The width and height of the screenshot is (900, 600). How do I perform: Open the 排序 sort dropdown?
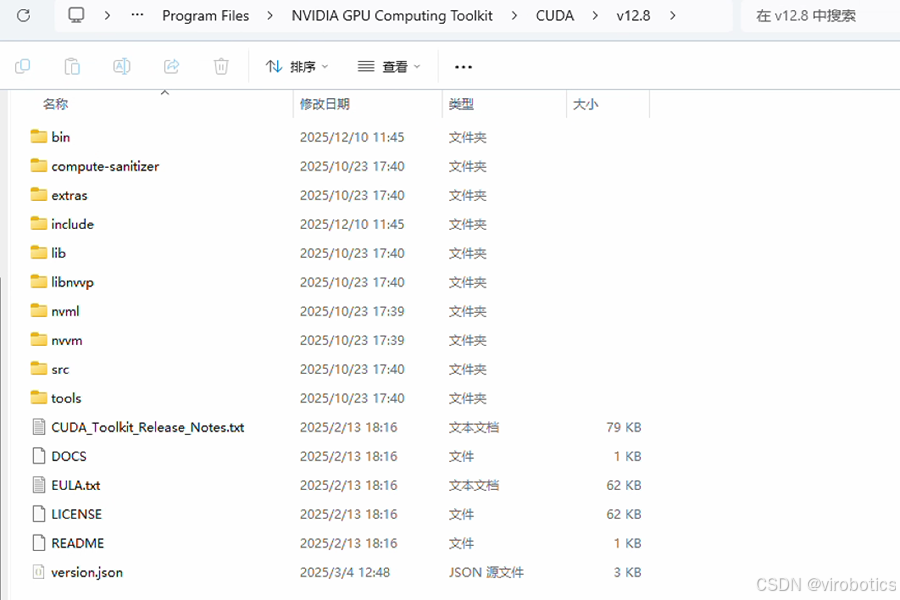[297, 67]
